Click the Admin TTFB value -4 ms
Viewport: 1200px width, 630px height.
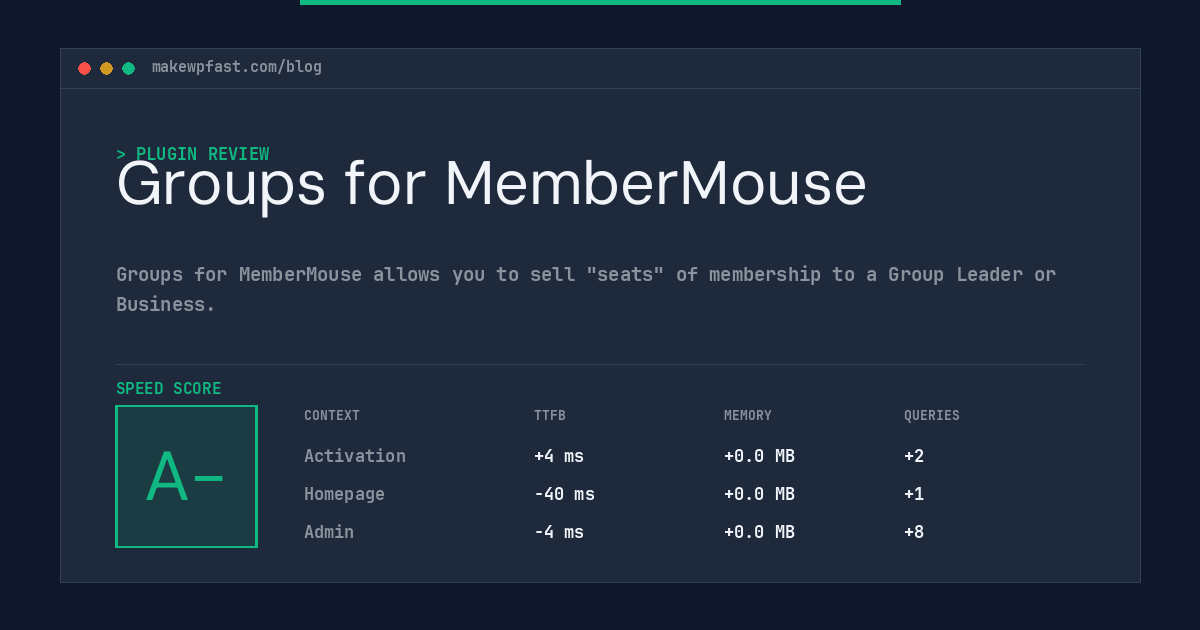tap(559, 532)
